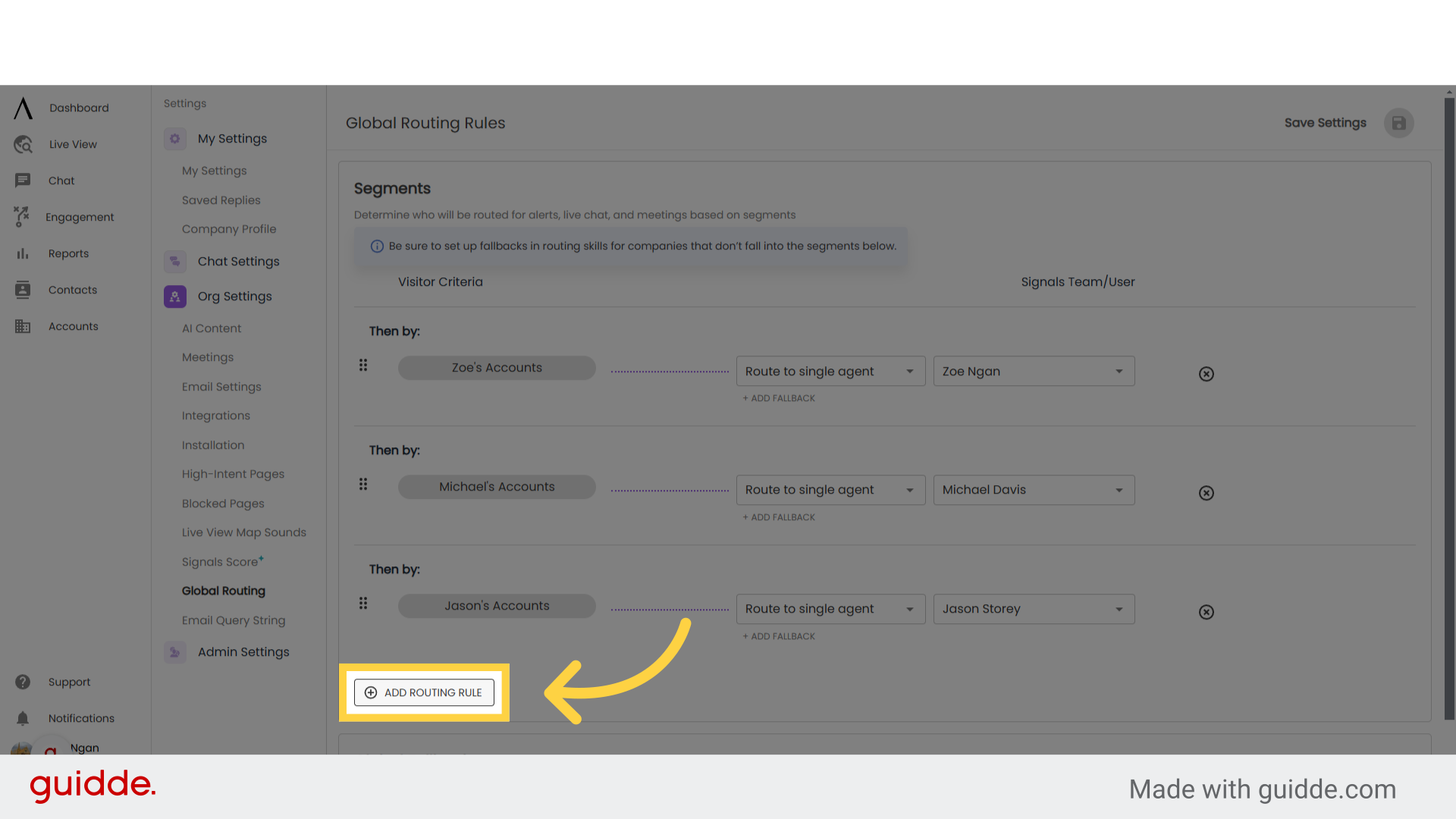This screenshot has height=819, width=1456.
Task: Add fallback under Michael's Accounts rule
Action: point(779,517)
